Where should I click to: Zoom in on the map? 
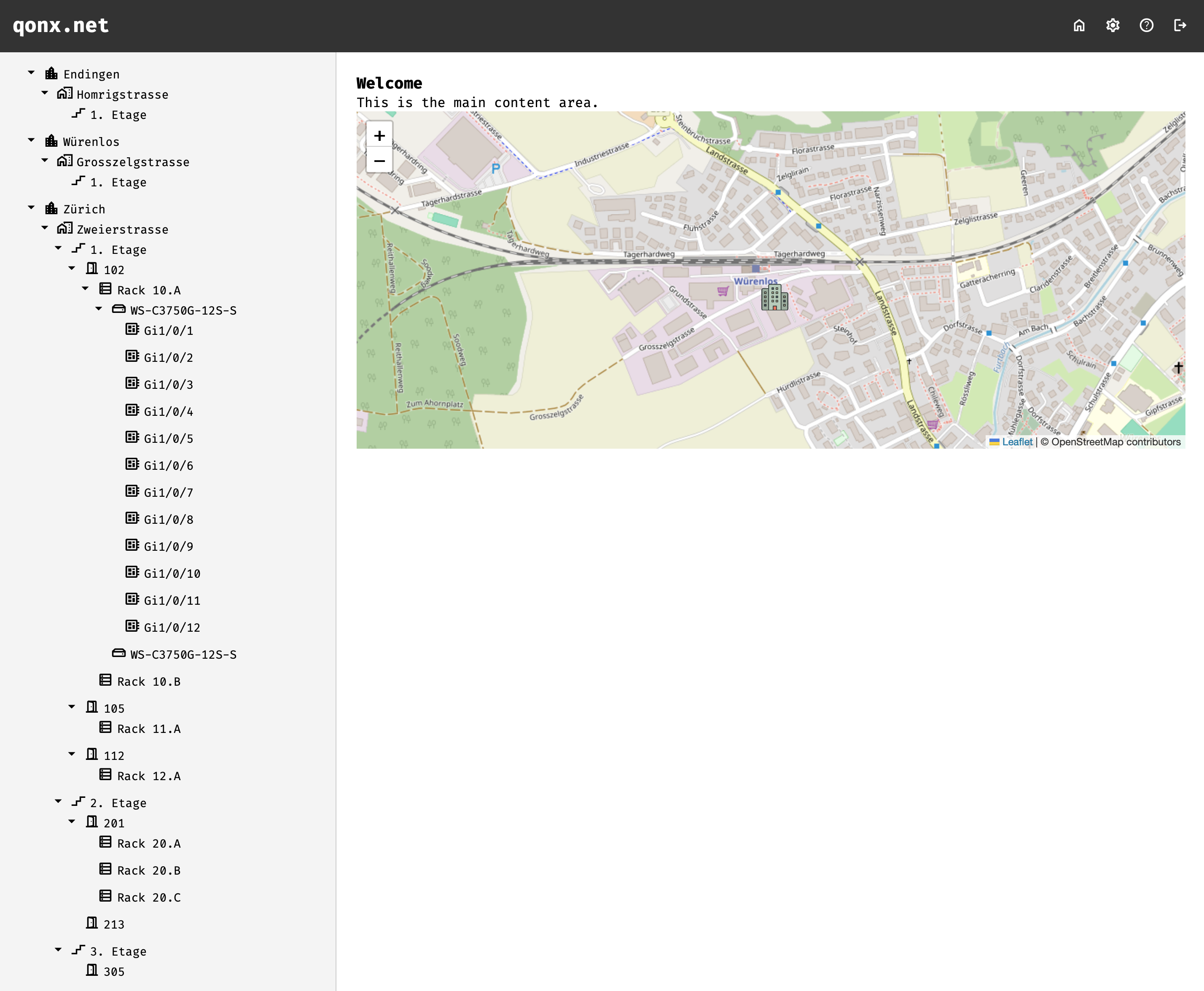coord(379,136)
